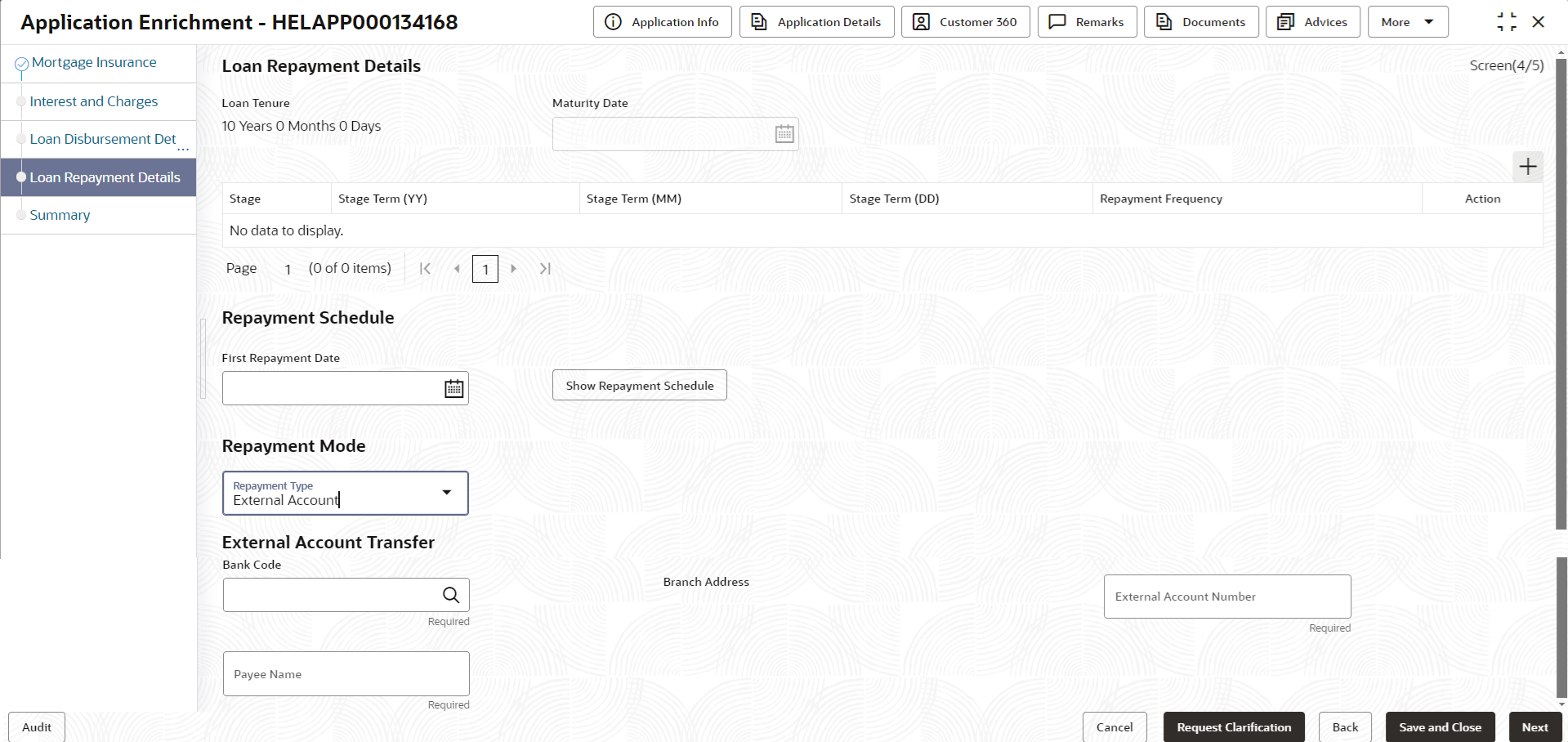Image resolution: width=1568 pixels, height=742 pixels.
Task: Go to previous page arrow in pagination
Action: [457, 268]
